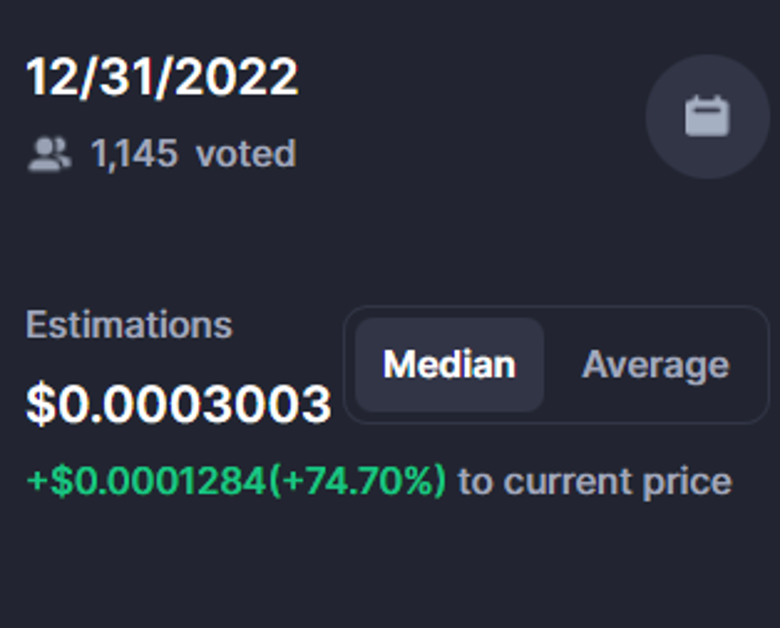Click the green +$0.0001284 price difference

point(146,482)
